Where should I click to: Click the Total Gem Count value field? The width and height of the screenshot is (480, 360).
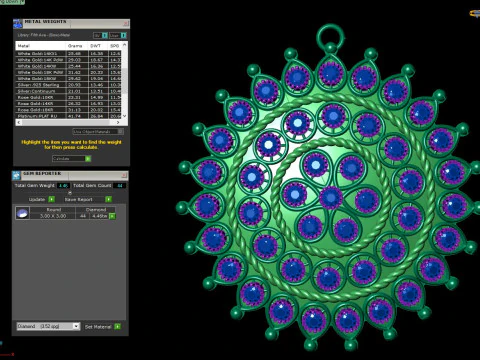[119, 186]
